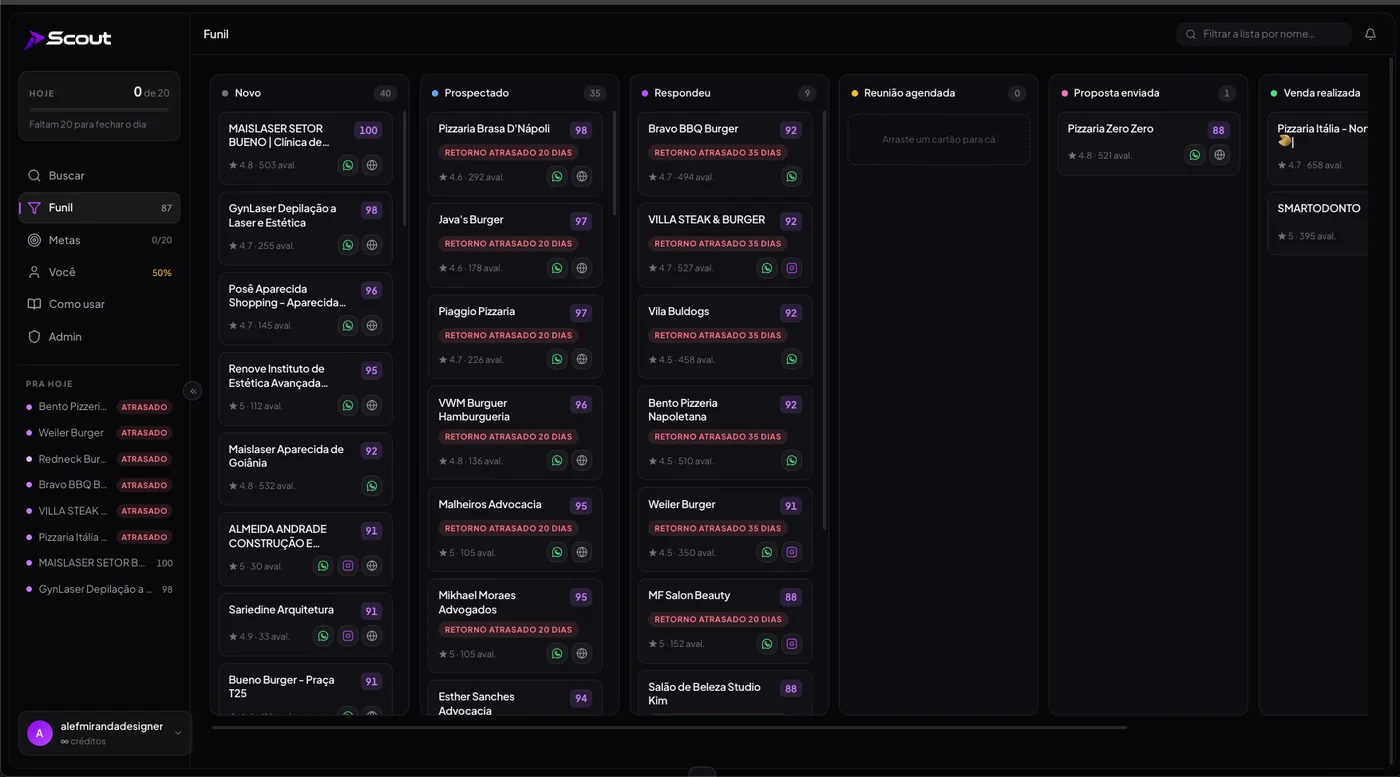This screenshot has width=1400, height=777.
Task: Open Renove Instituto de Estética card
Action: pyautogui.click(x=305, y=389)
